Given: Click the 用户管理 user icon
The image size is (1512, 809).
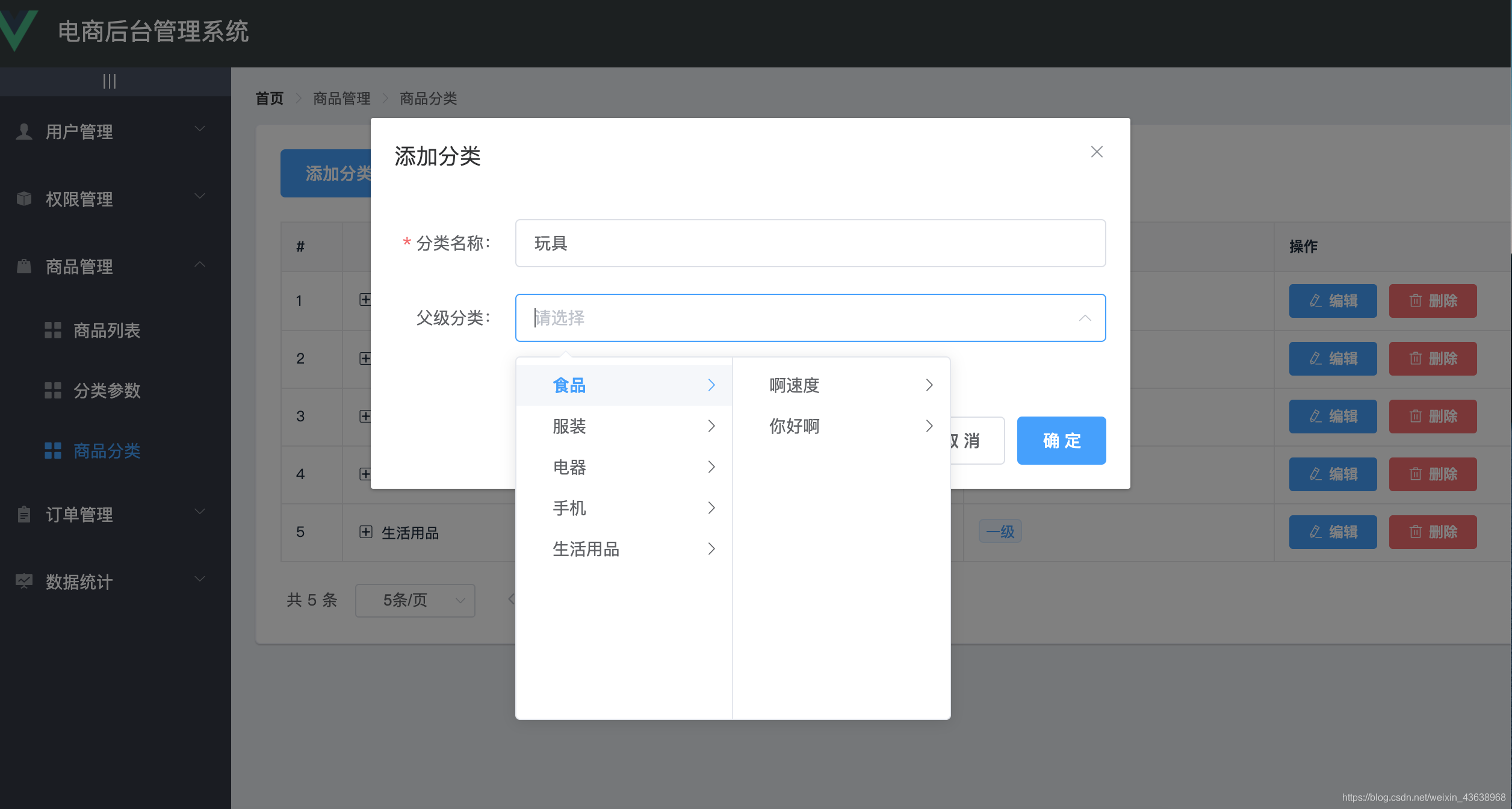Looking at the screenshot, I should pyautogui.click(x=24, y=131).
